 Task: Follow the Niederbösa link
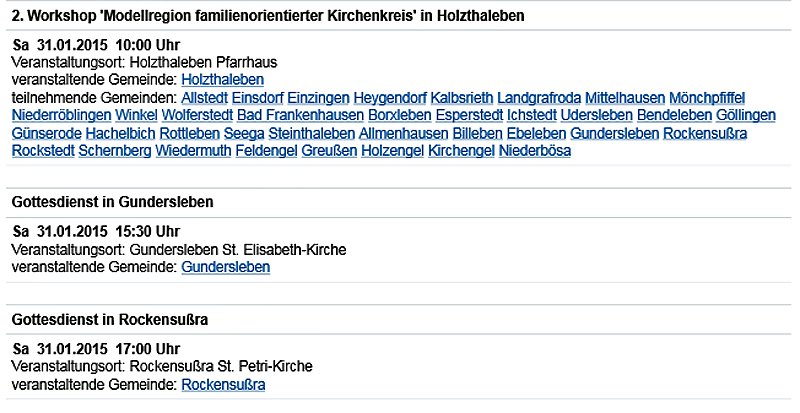click(534, 151)
